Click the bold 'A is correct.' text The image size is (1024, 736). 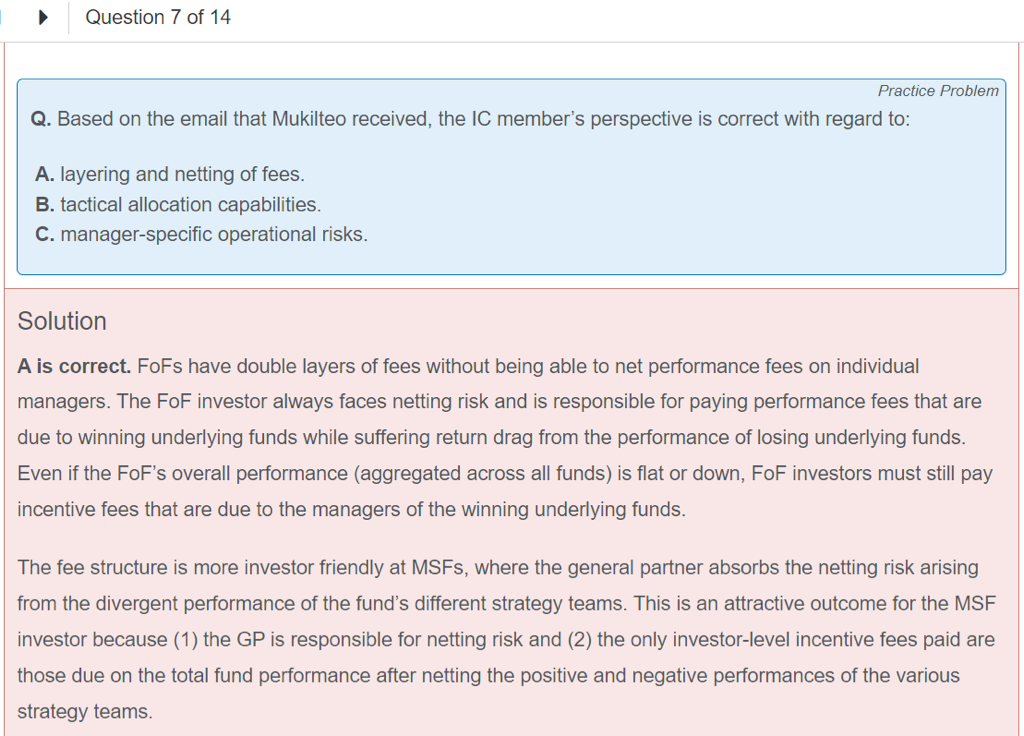click(x=74, y=366)
